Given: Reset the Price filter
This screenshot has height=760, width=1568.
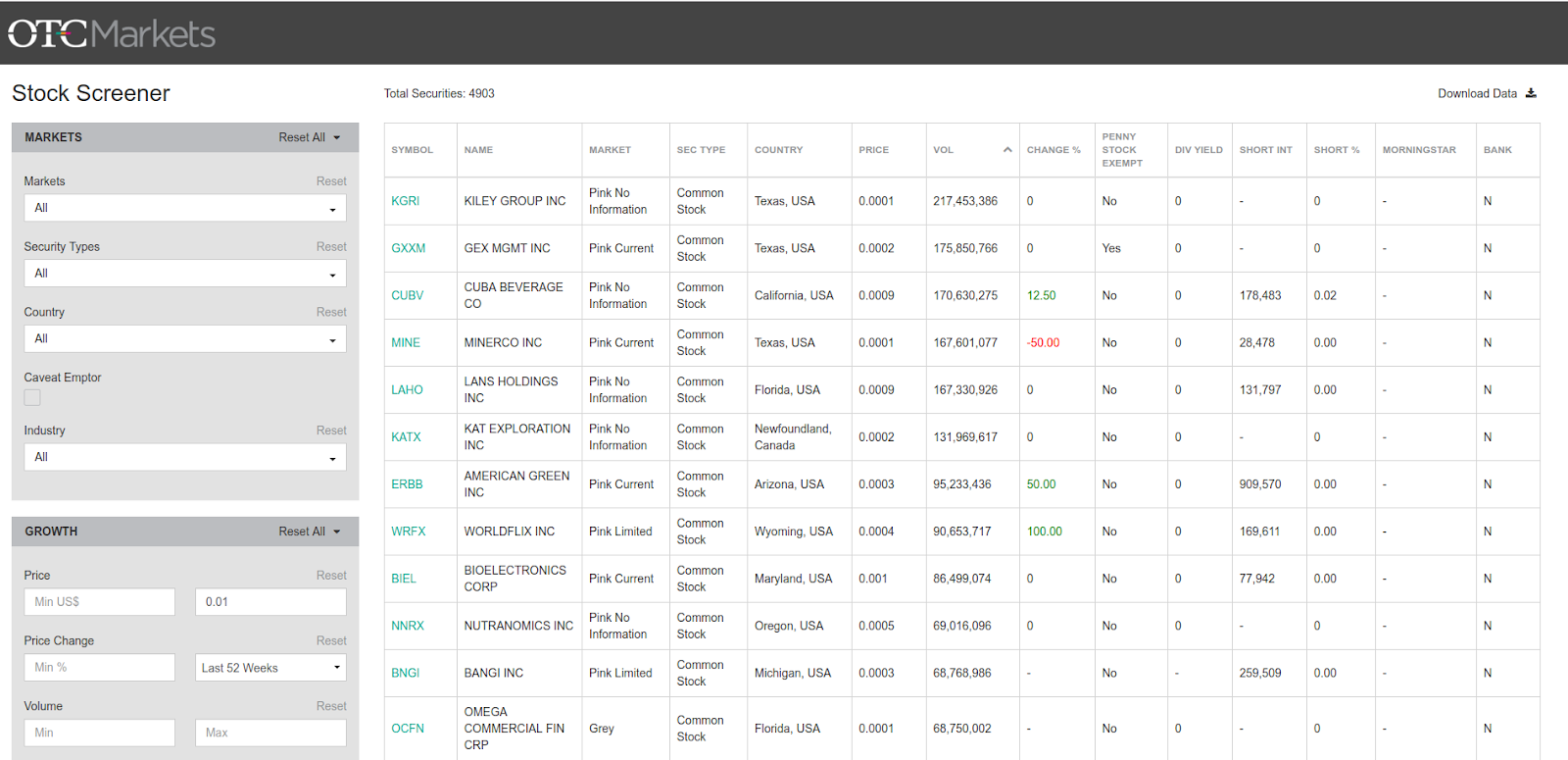Looking at the screenshot, I should click(x=331, y=576).
